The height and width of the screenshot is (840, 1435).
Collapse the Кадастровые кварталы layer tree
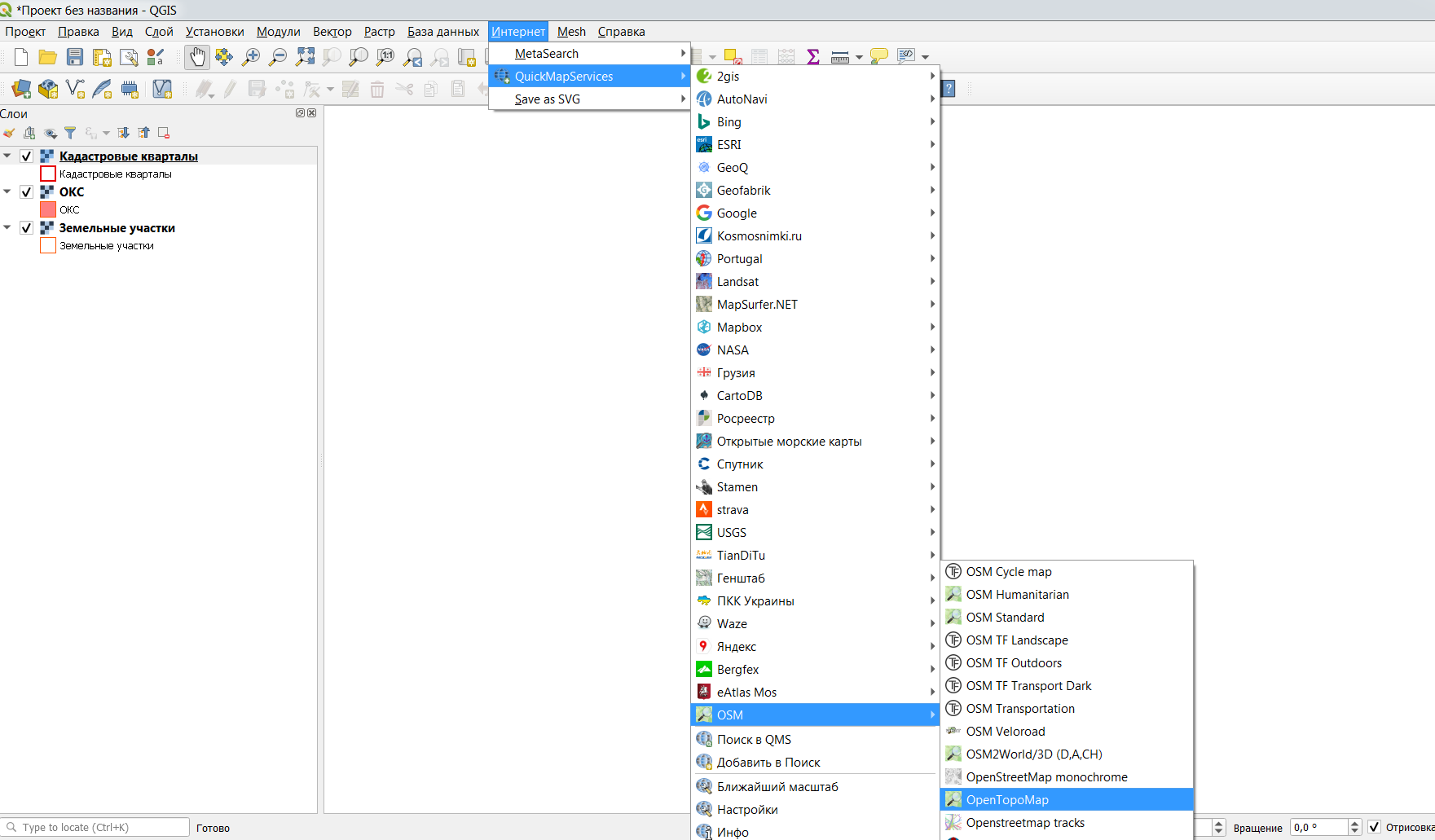(x=7, y=156)
